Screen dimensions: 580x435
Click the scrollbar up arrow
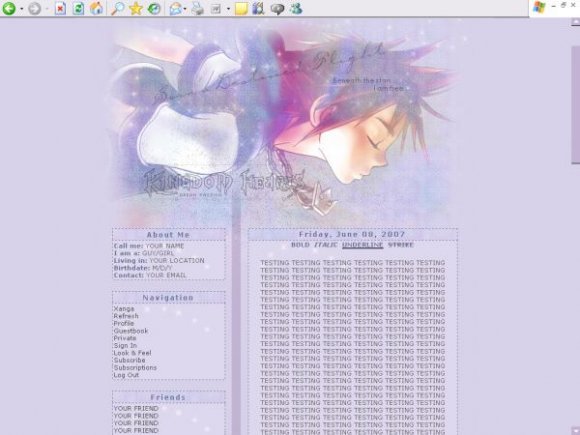coord(576,22)
